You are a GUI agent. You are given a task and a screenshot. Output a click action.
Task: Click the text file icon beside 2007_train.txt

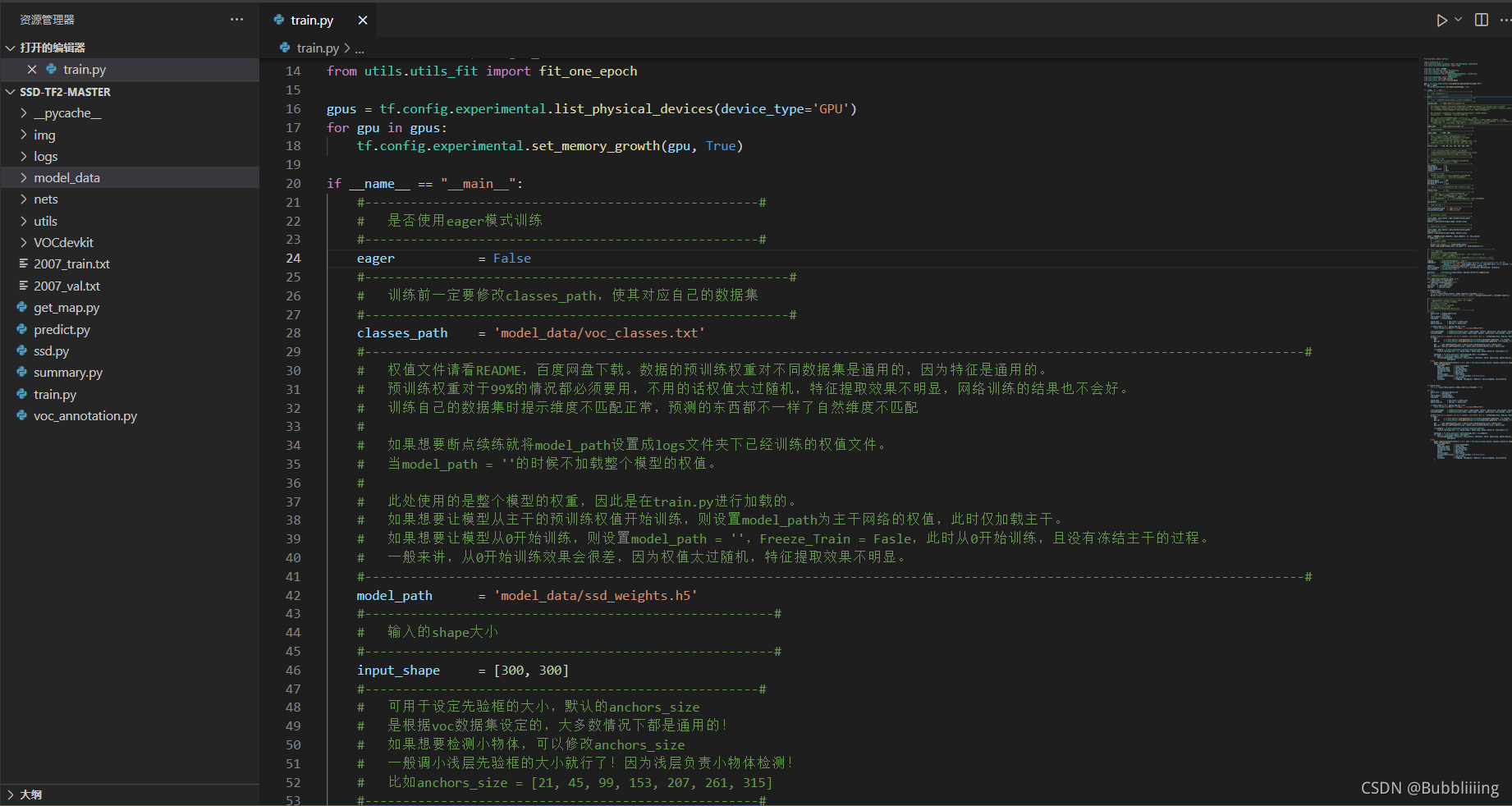(x=23, y=263)
